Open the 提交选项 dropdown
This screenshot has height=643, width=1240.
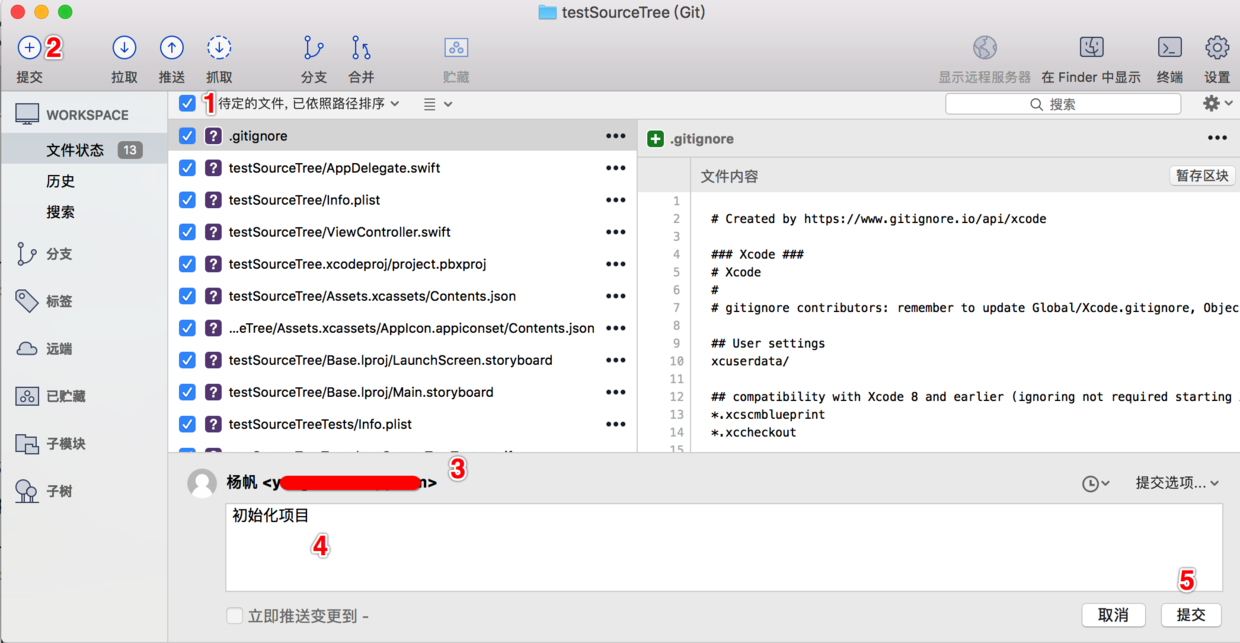[1177, 483]
